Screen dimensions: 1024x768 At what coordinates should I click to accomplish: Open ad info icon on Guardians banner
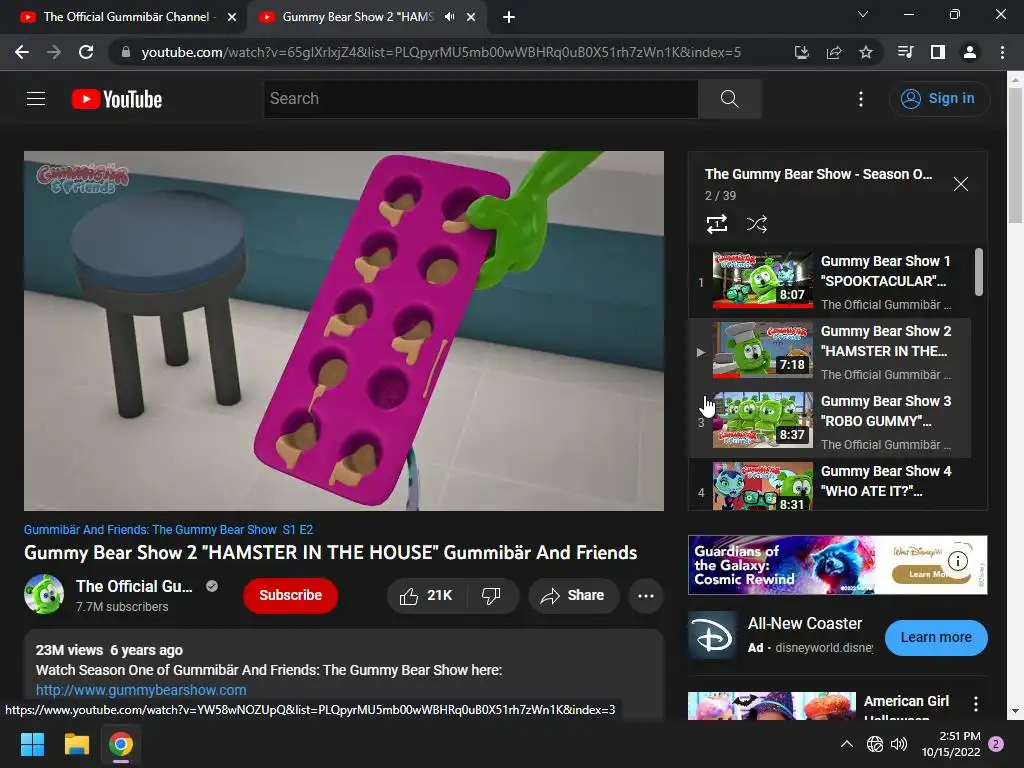point(957,560)
